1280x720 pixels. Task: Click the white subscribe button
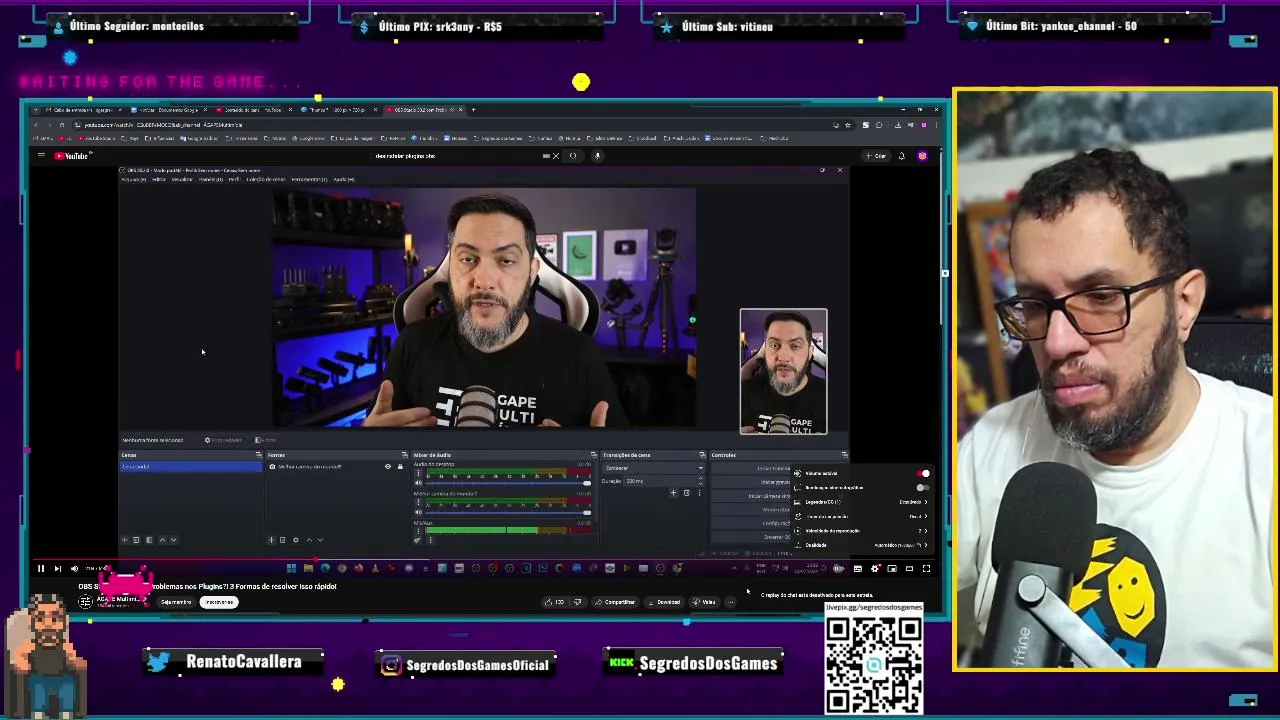point(219,602)
